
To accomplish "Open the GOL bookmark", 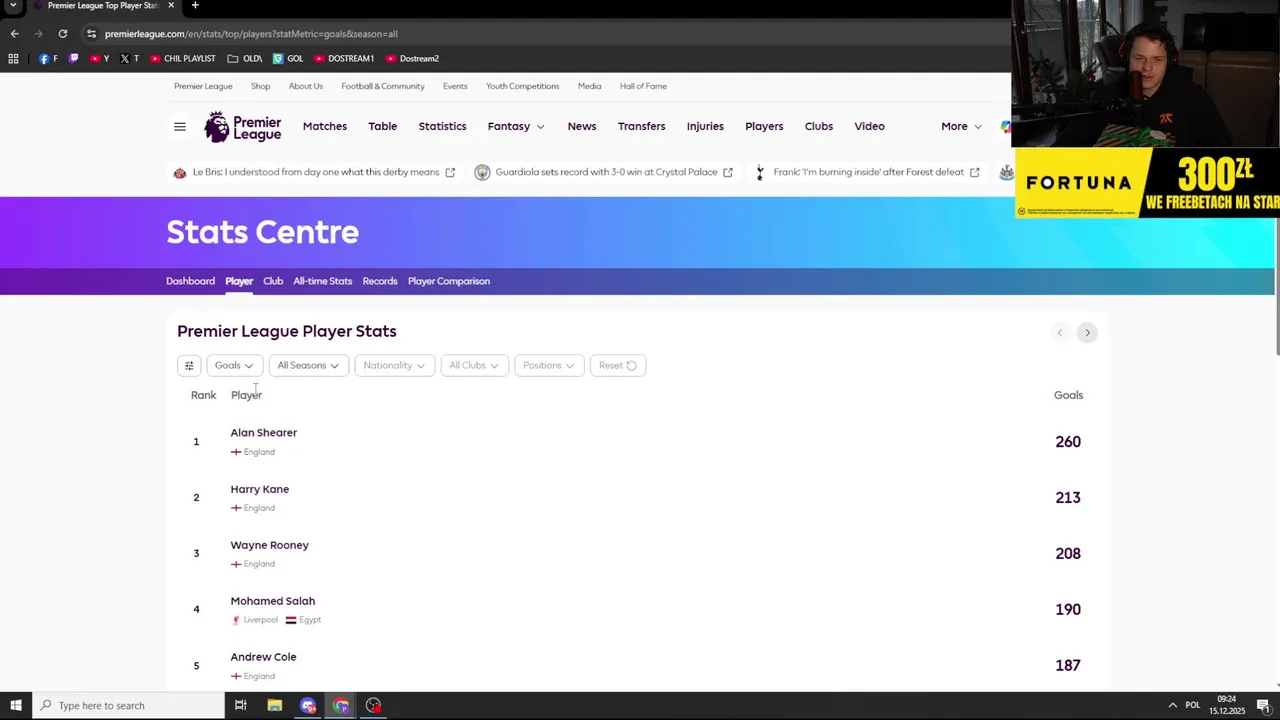I will tap(288, 59).
